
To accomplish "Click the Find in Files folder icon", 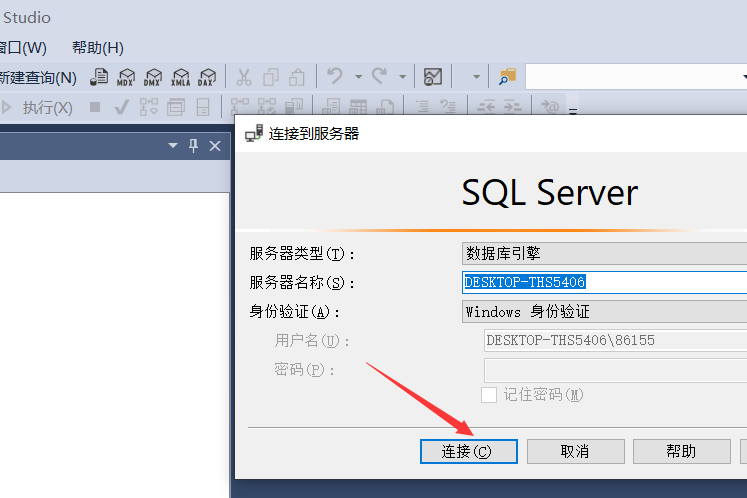I will click(507, 77).
